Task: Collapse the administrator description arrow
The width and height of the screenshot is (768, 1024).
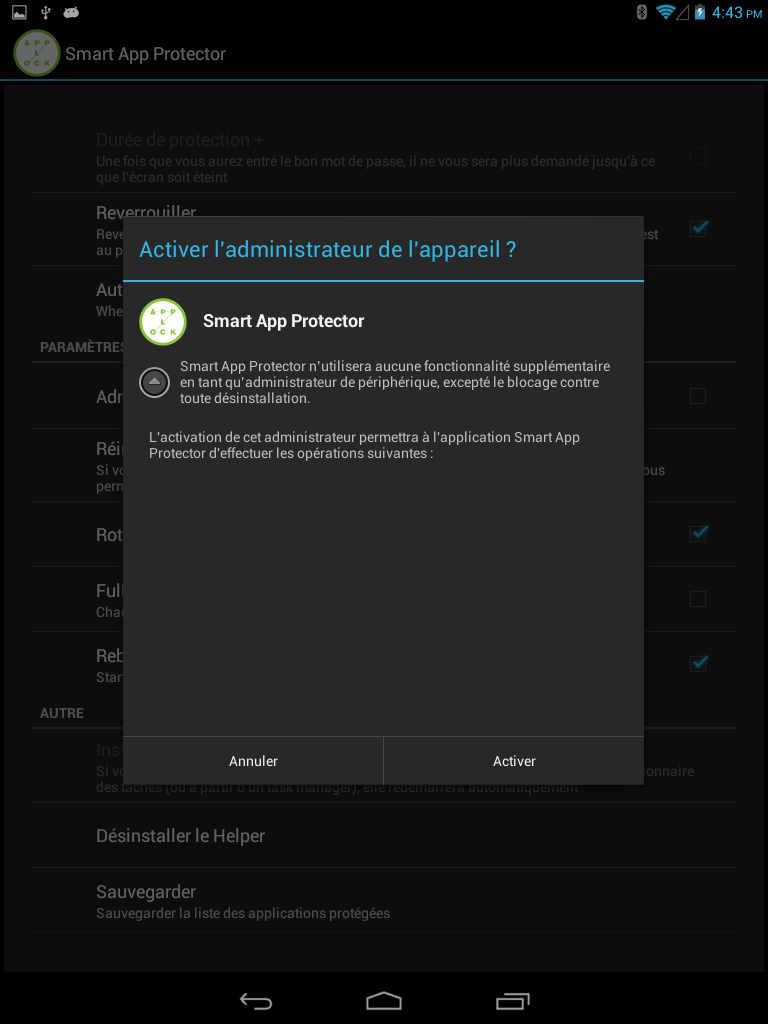Action: pos(155,381)
